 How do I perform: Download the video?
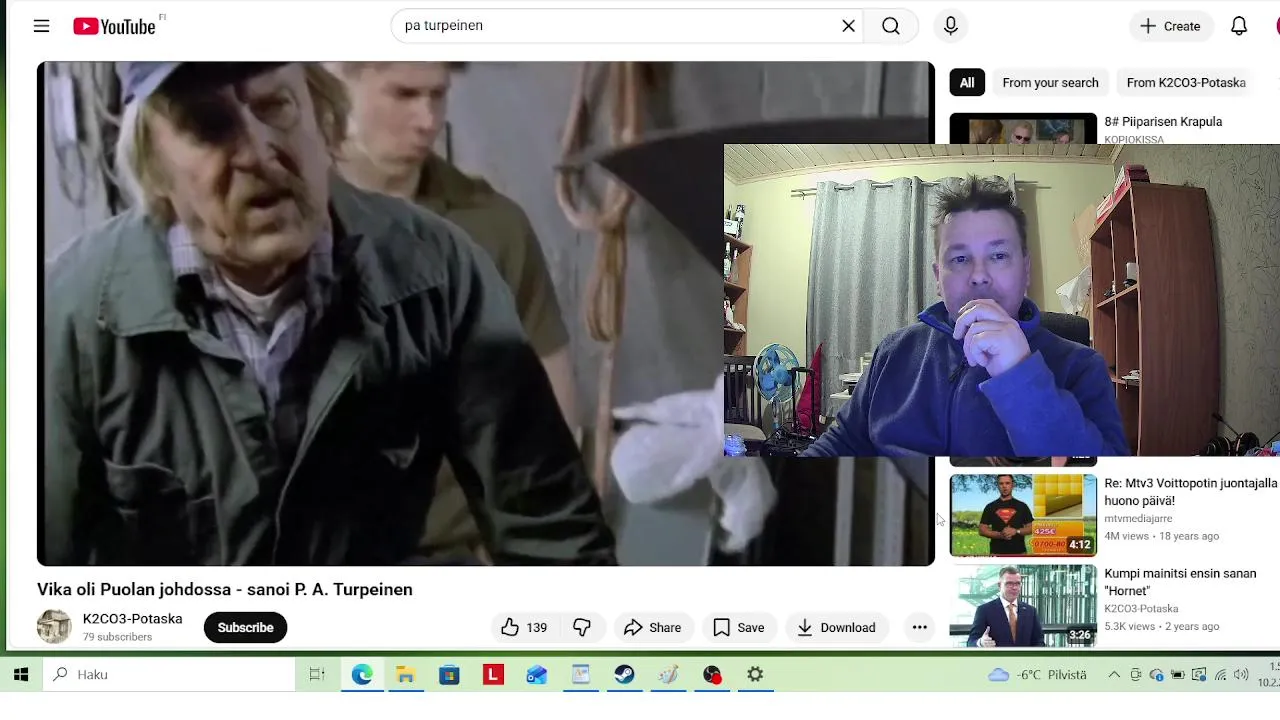coord(836,628)
